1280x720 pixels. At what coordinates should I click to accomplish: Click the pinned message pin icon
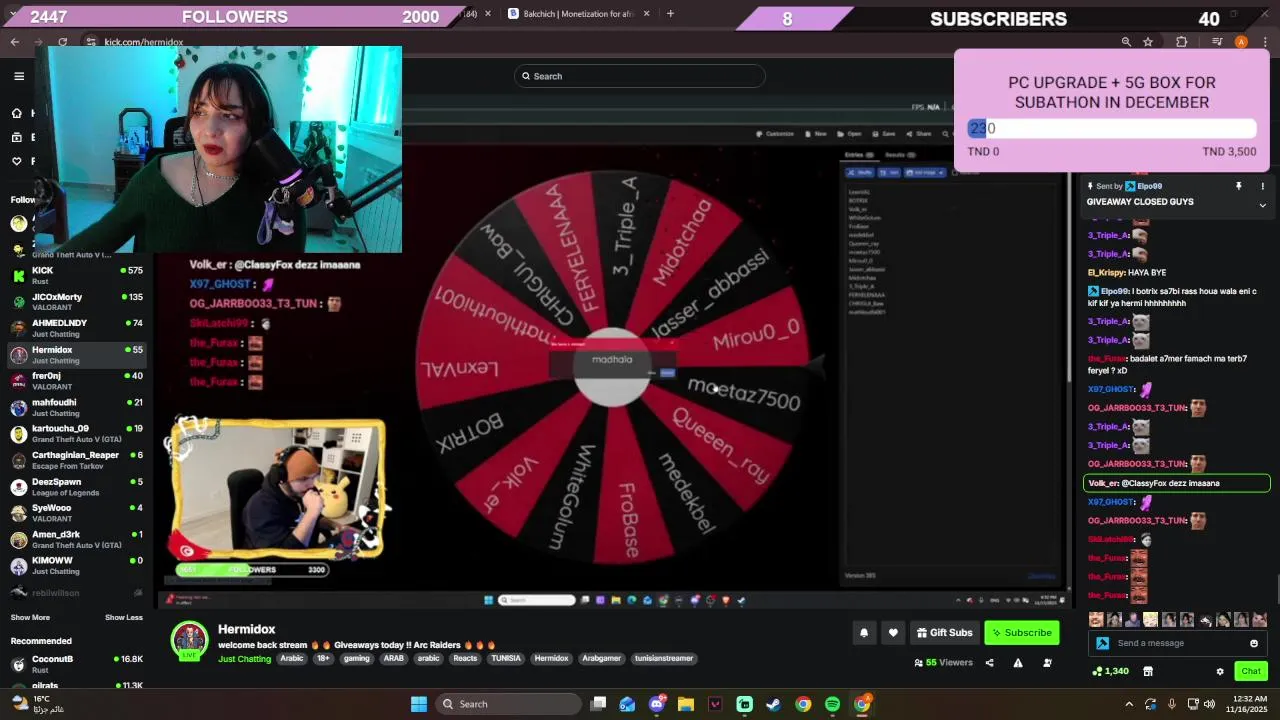pyautogui.click(x=1238, y=186)
